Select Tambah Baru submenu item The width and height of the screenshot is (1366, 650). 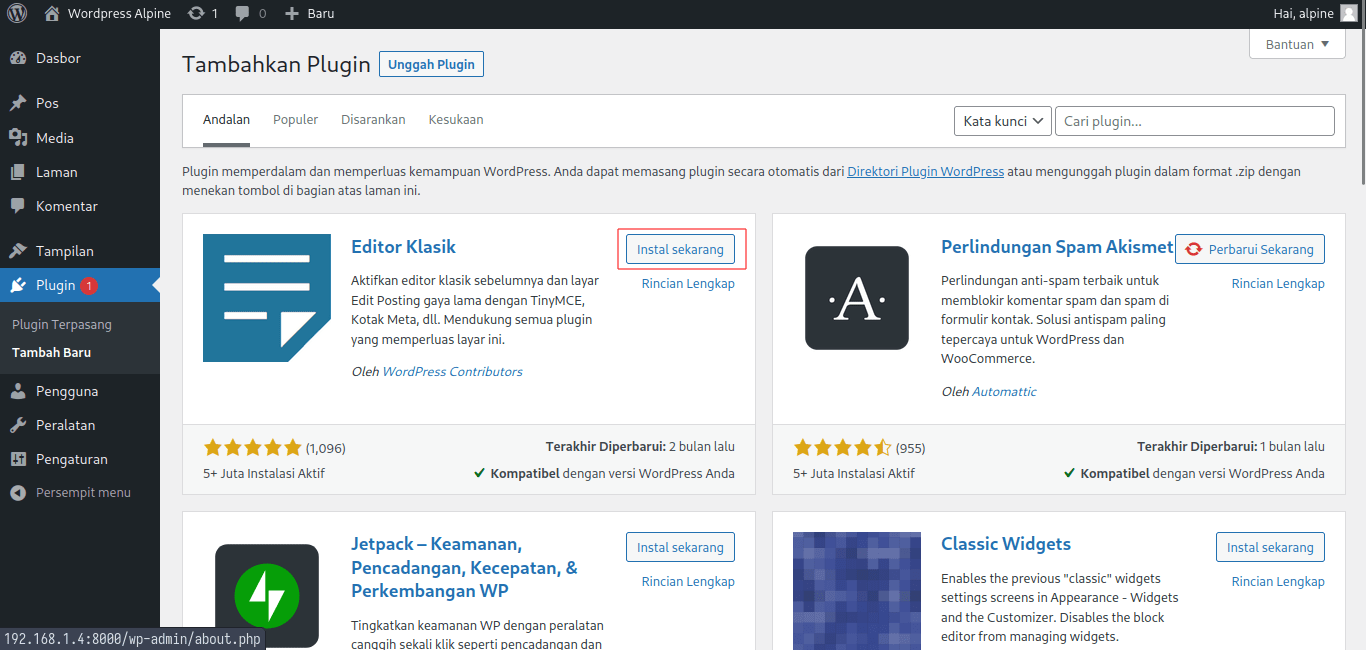(x=51, y=352)
